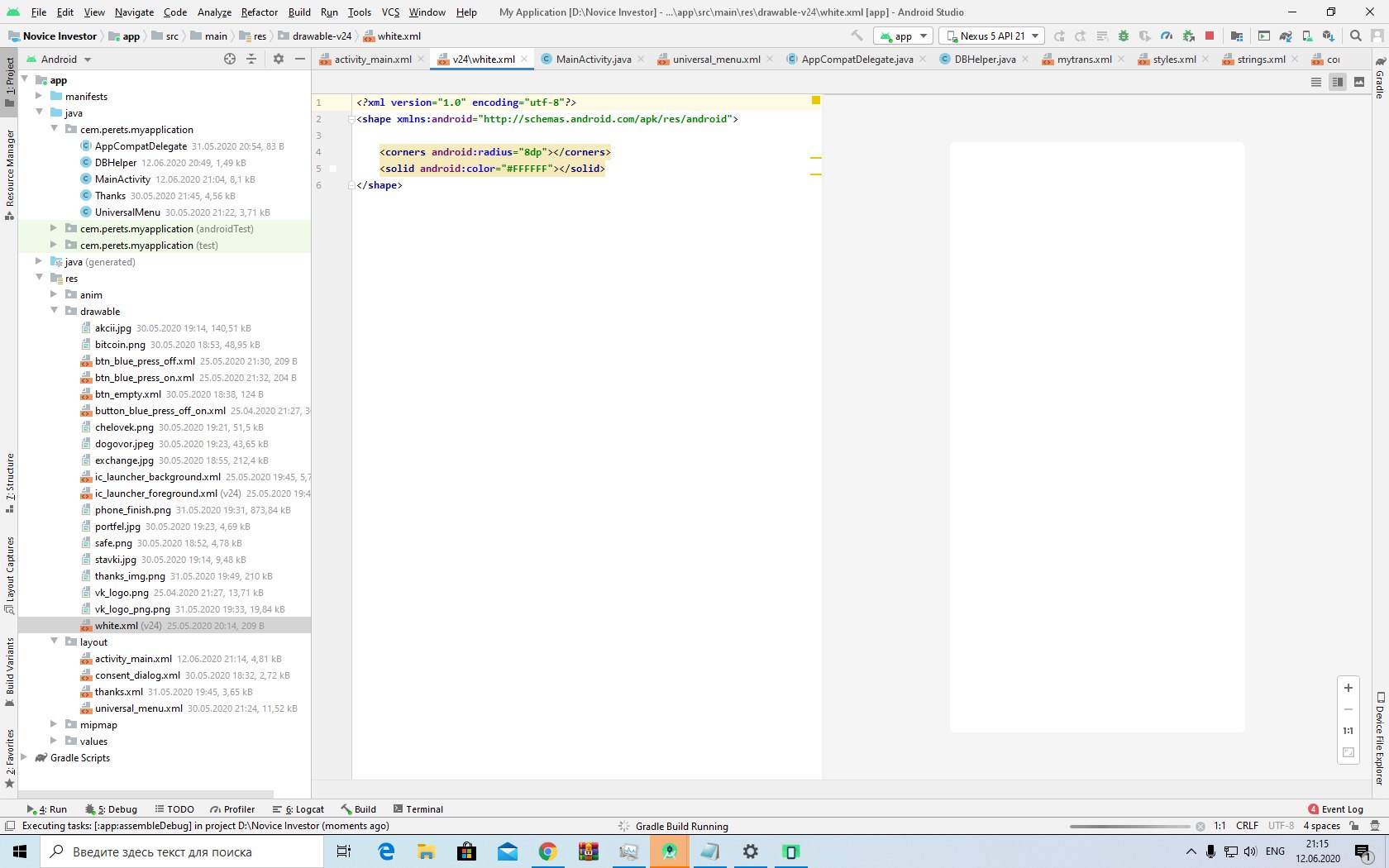Viewport: 1389px width, 868px height.
Task: Toggle the Structure tool window sidebar button
Action: pos(10,483)
